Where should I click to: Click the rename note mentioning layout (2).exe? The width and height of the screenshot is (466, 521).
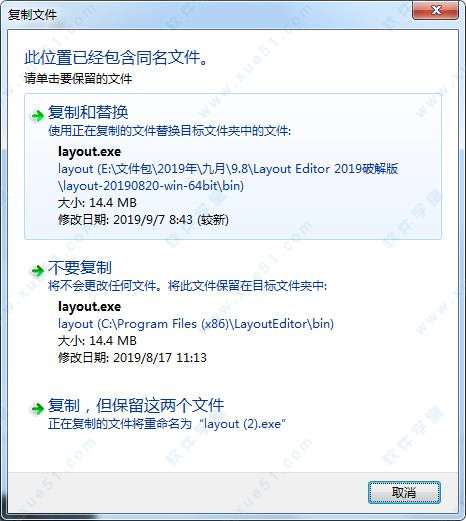pyautogui.click(x=167, y=424)
